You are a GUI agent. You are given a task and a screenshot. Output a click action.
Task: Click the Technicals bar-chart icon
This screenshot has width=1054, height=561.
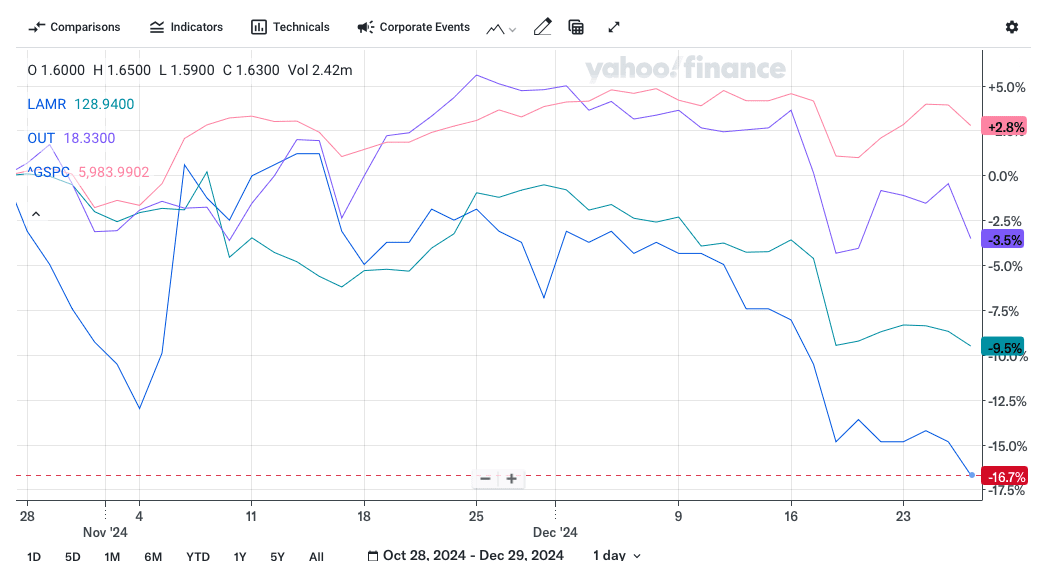click(x=259, y=27)
